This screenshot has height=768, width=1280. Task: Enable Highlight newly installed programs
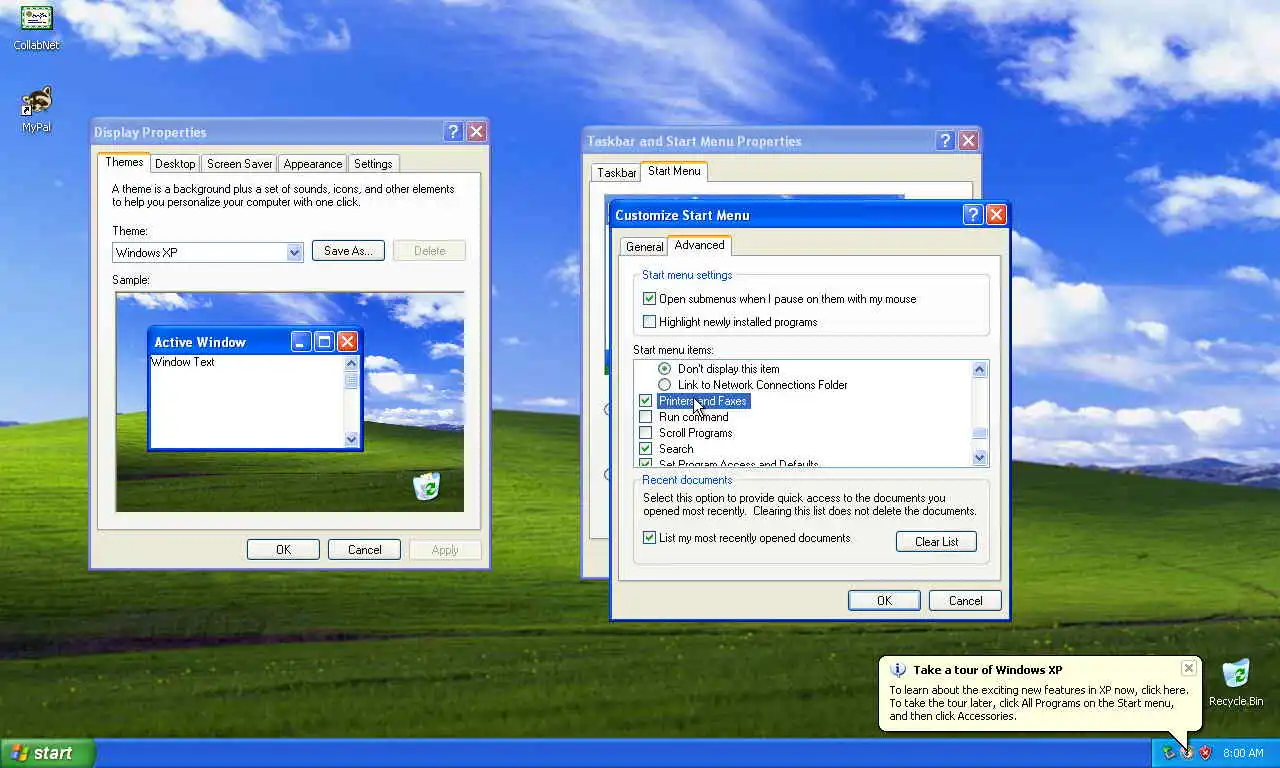[x=650, y=322]
